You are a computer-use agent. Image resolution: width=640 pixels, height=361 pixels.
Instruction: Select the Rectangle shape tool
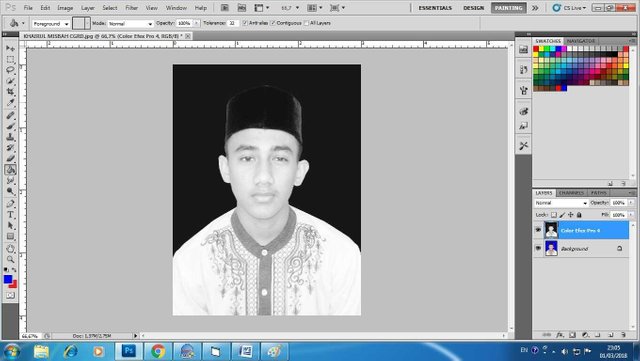tap(10, 236)
